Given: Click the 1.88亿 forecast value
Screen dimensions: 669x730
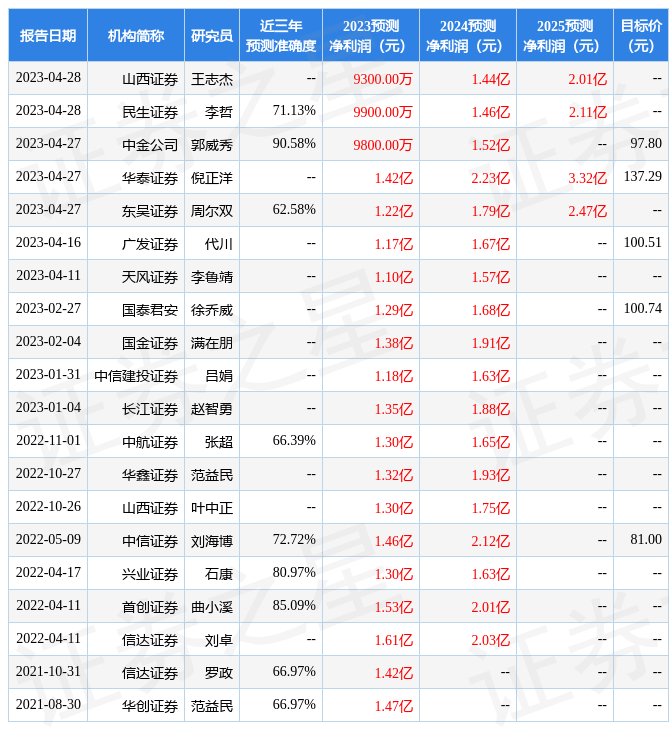Looking at the screenshot, I should coord(491,409).
